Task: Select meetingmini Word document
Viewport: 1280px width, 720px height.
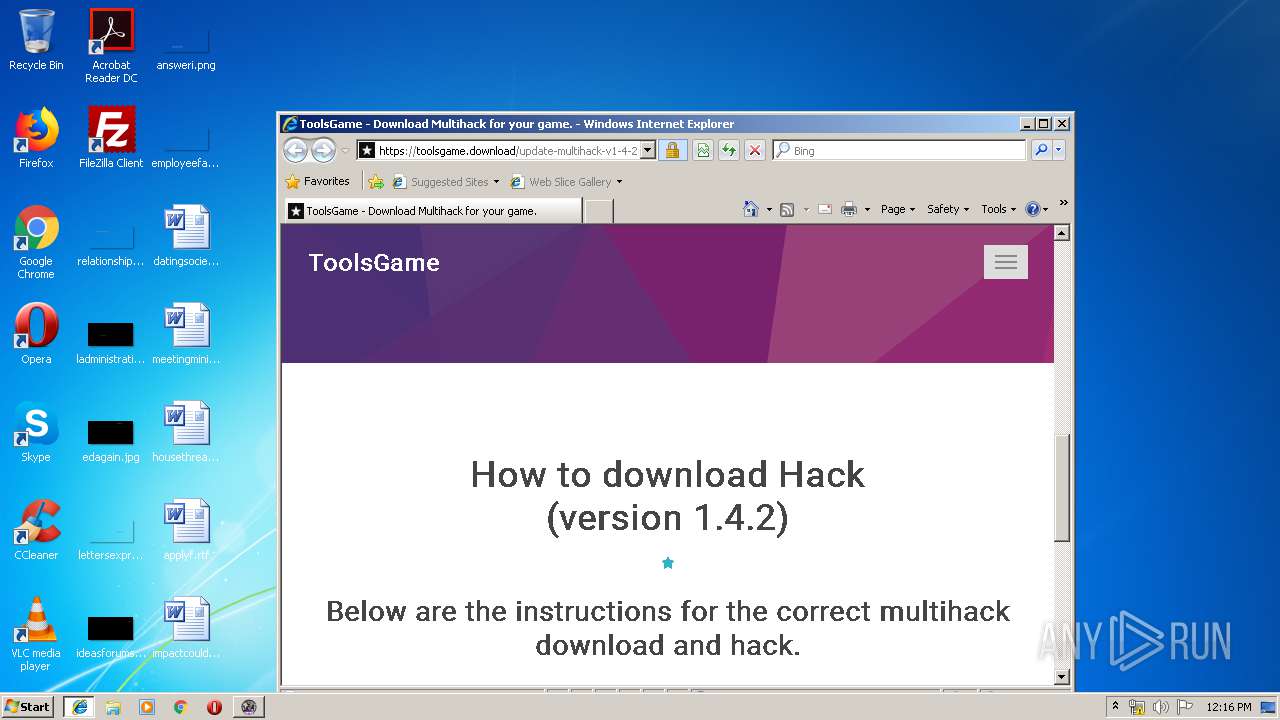Action: pyautogui.click(x=186, y=334)
